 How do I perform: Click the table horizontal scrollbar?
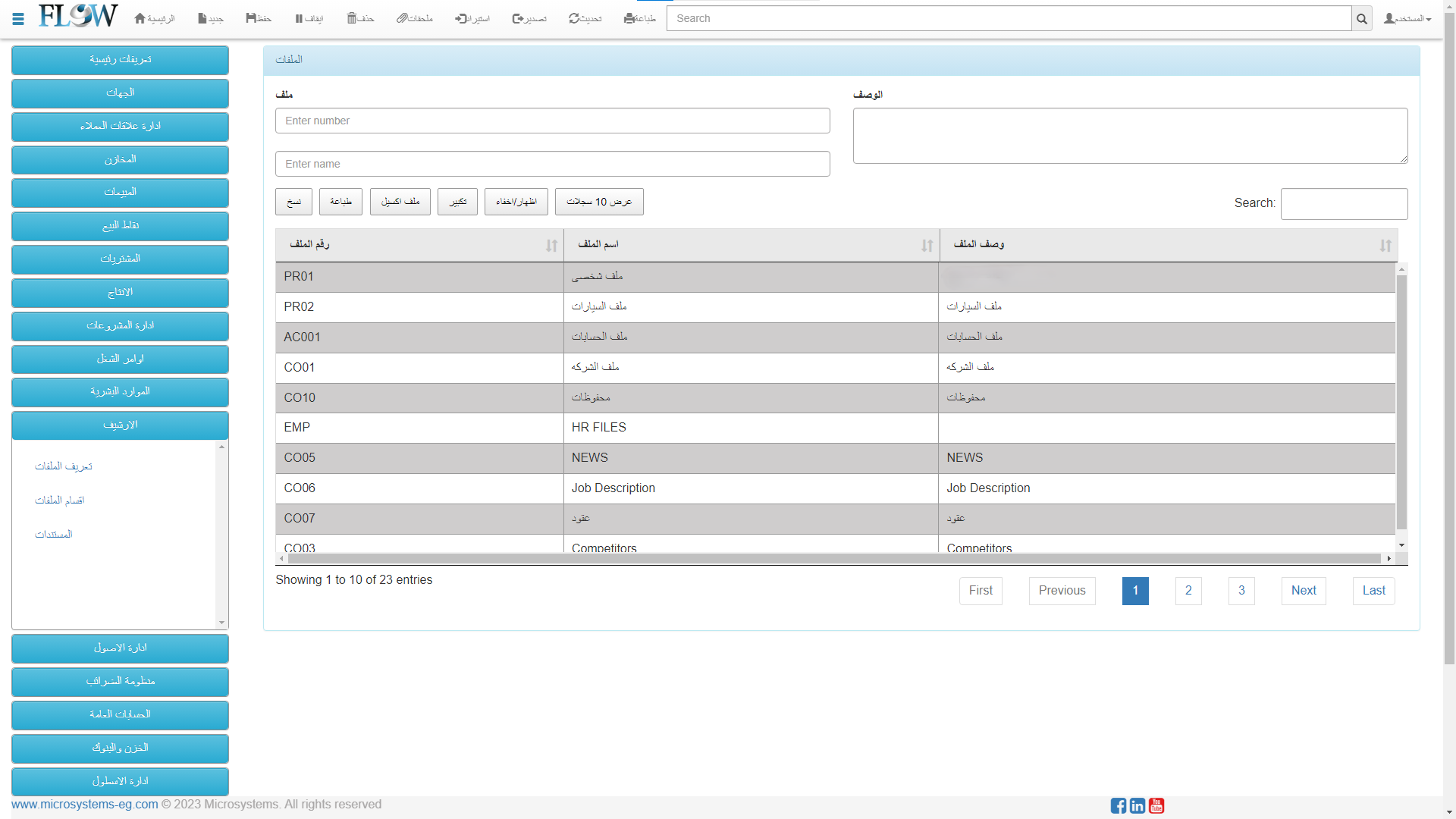[834, 559]
